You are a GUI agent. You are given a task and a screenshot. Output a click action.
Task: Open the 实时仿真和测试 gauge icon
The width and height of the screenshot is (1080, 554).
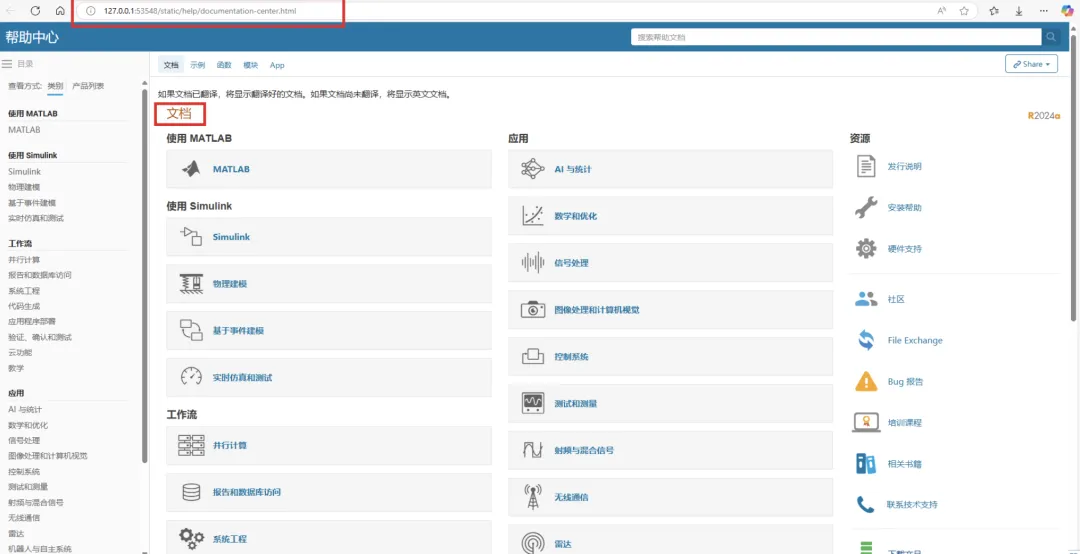[191, 377]
